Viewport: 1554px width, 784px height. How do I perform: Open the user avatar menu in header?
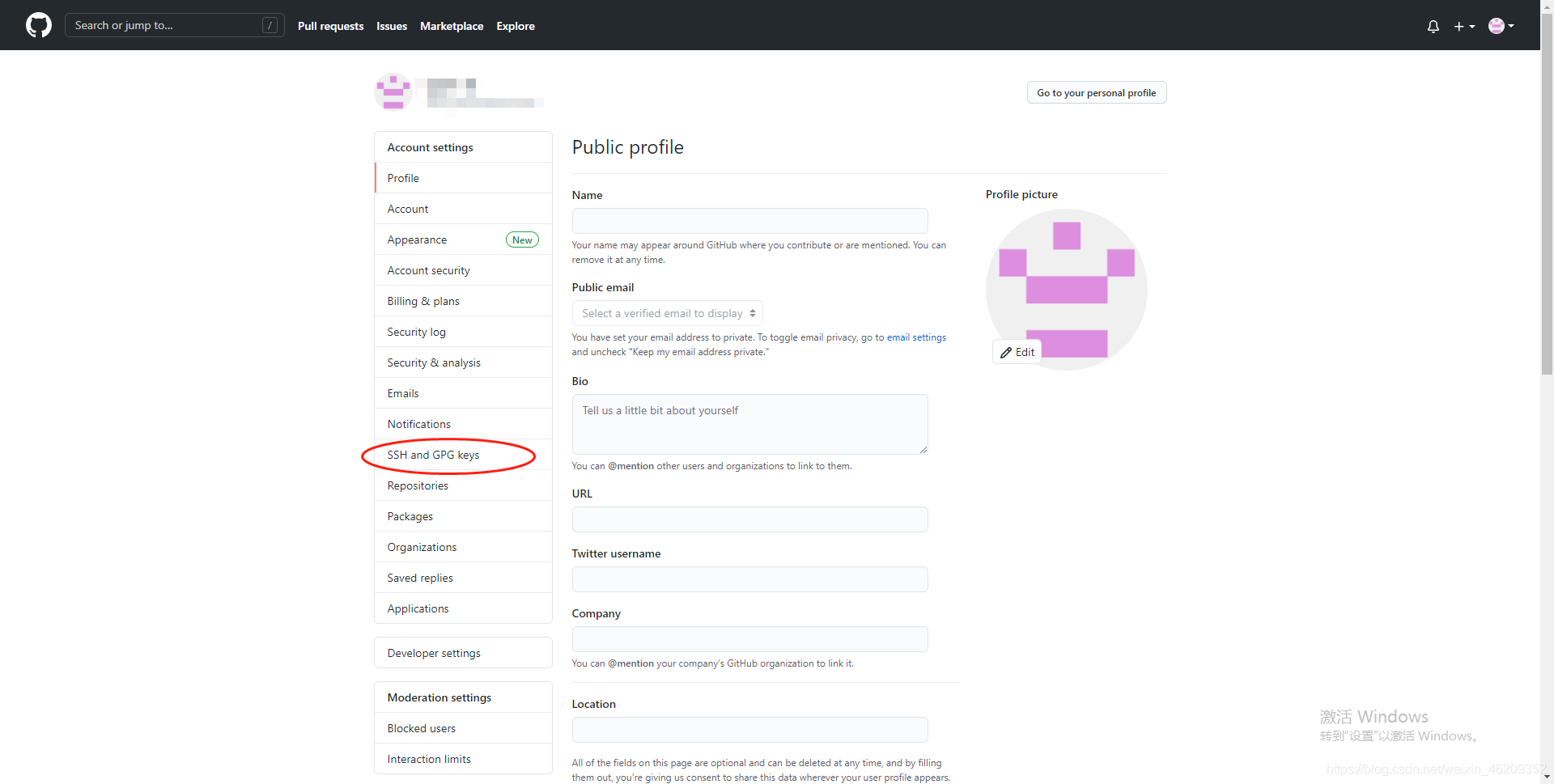click(x=1501, y=26)
